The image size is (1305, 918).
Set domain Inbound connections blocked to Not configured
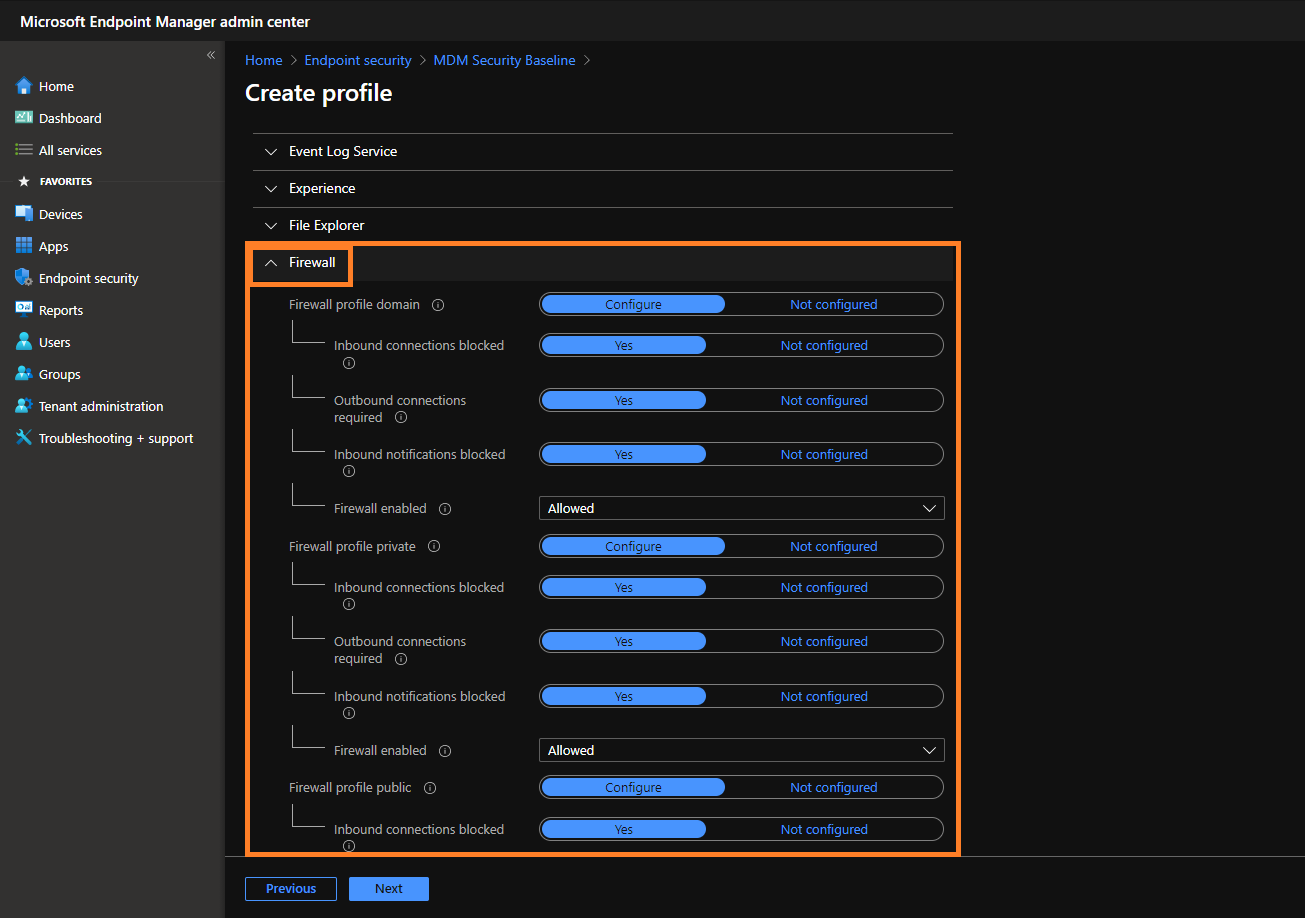(x=824, y=345)
